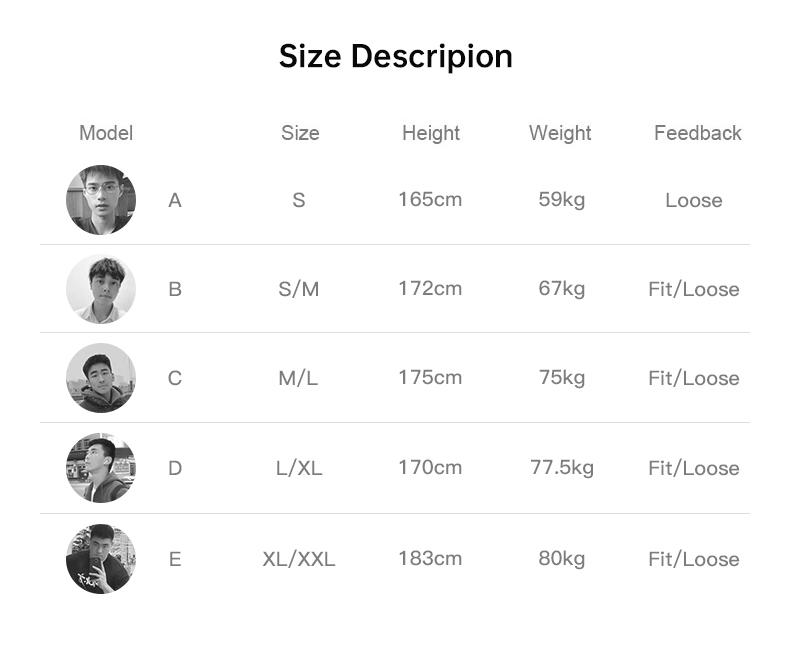Click the M/L size cell
The width and height of the screenshot is (790, 657).
tap(298, 378)
